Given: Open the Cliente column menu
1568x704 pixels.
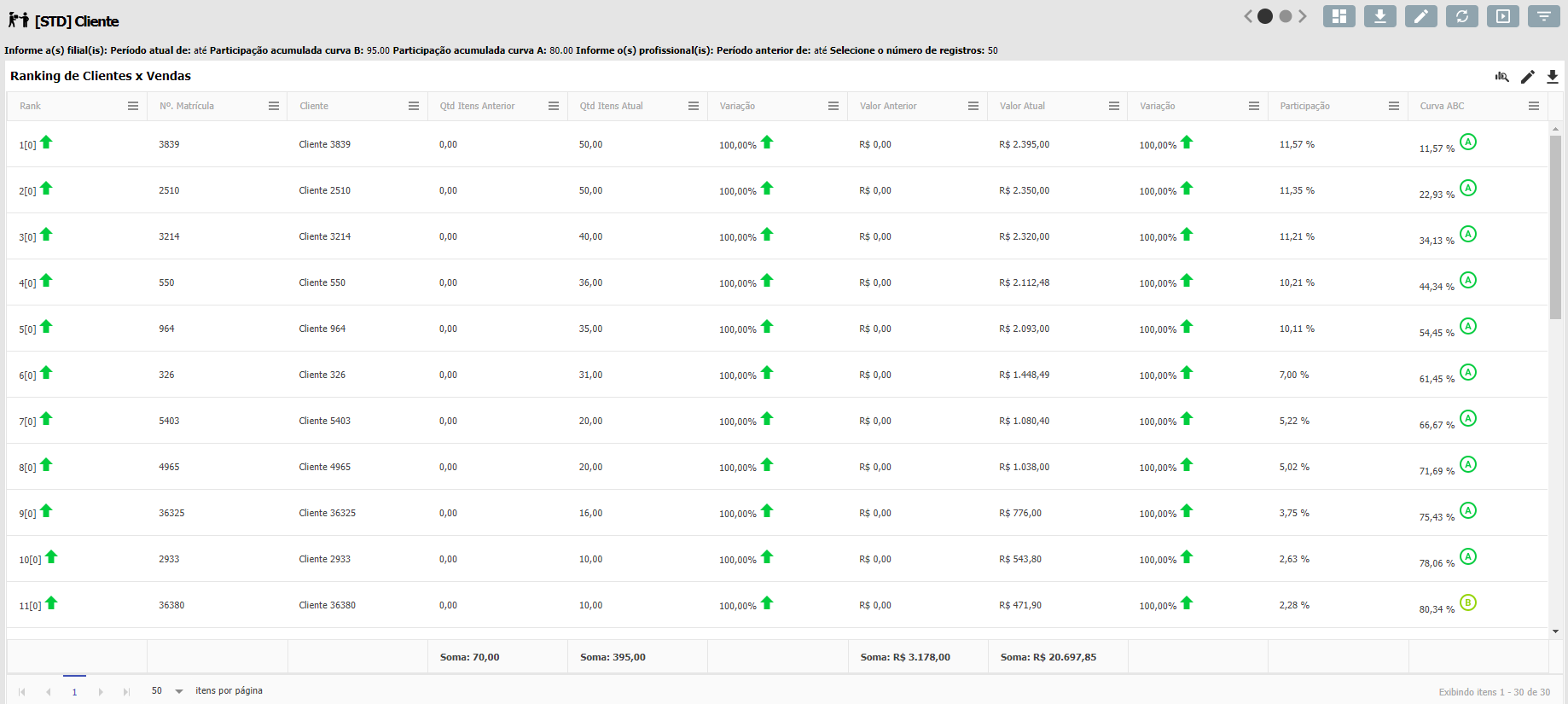Looking at the screenshot, I should [x=414, y=106].
